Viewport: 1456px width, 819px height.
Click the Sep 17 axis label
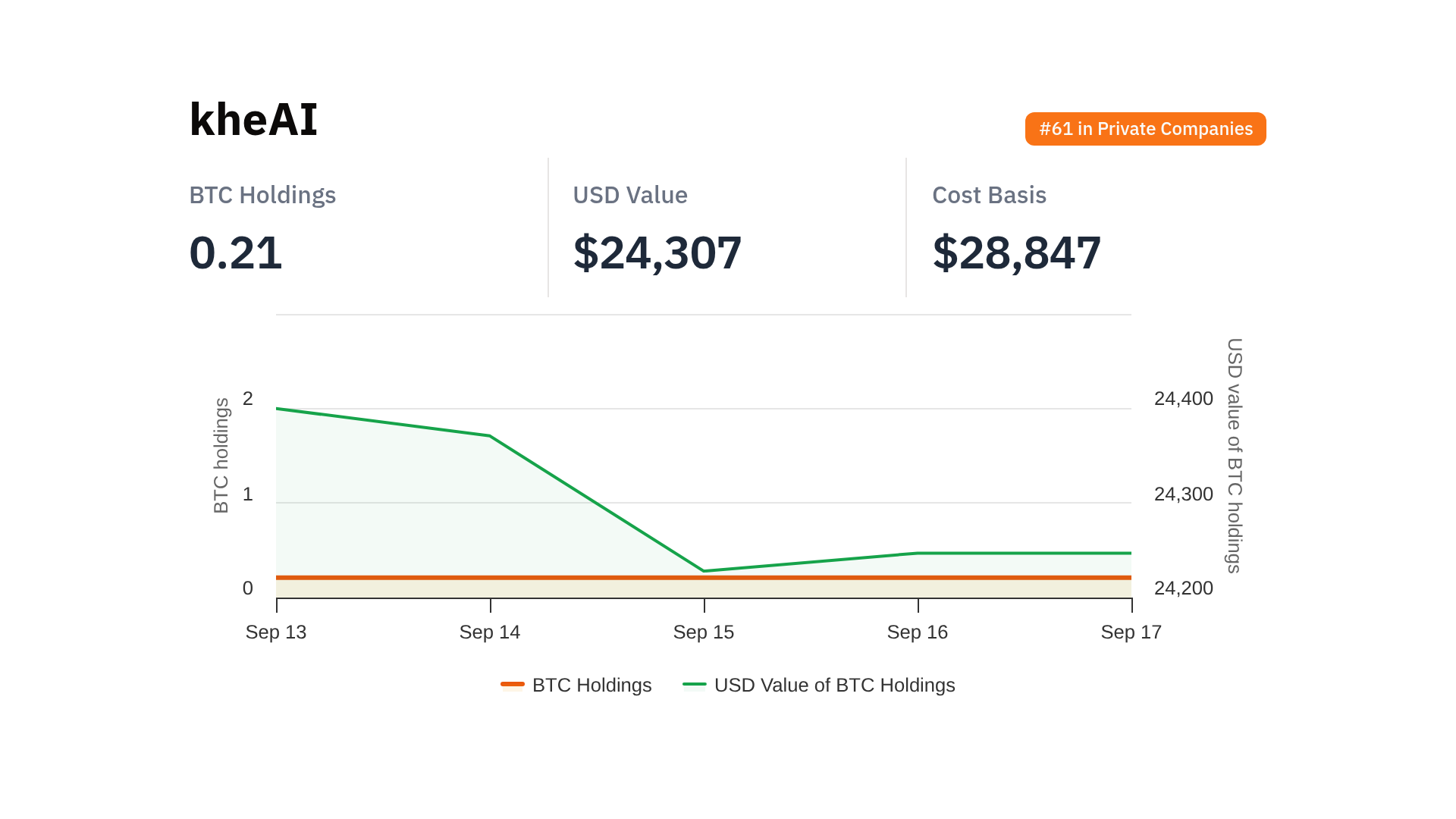point(1131,632)
